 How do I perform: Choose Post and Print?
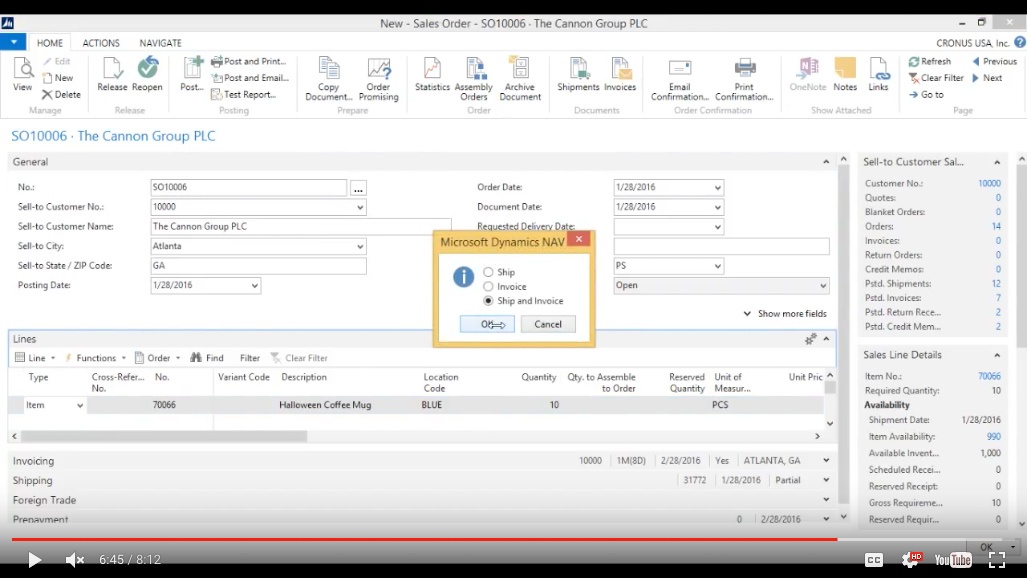pos(248,61)
